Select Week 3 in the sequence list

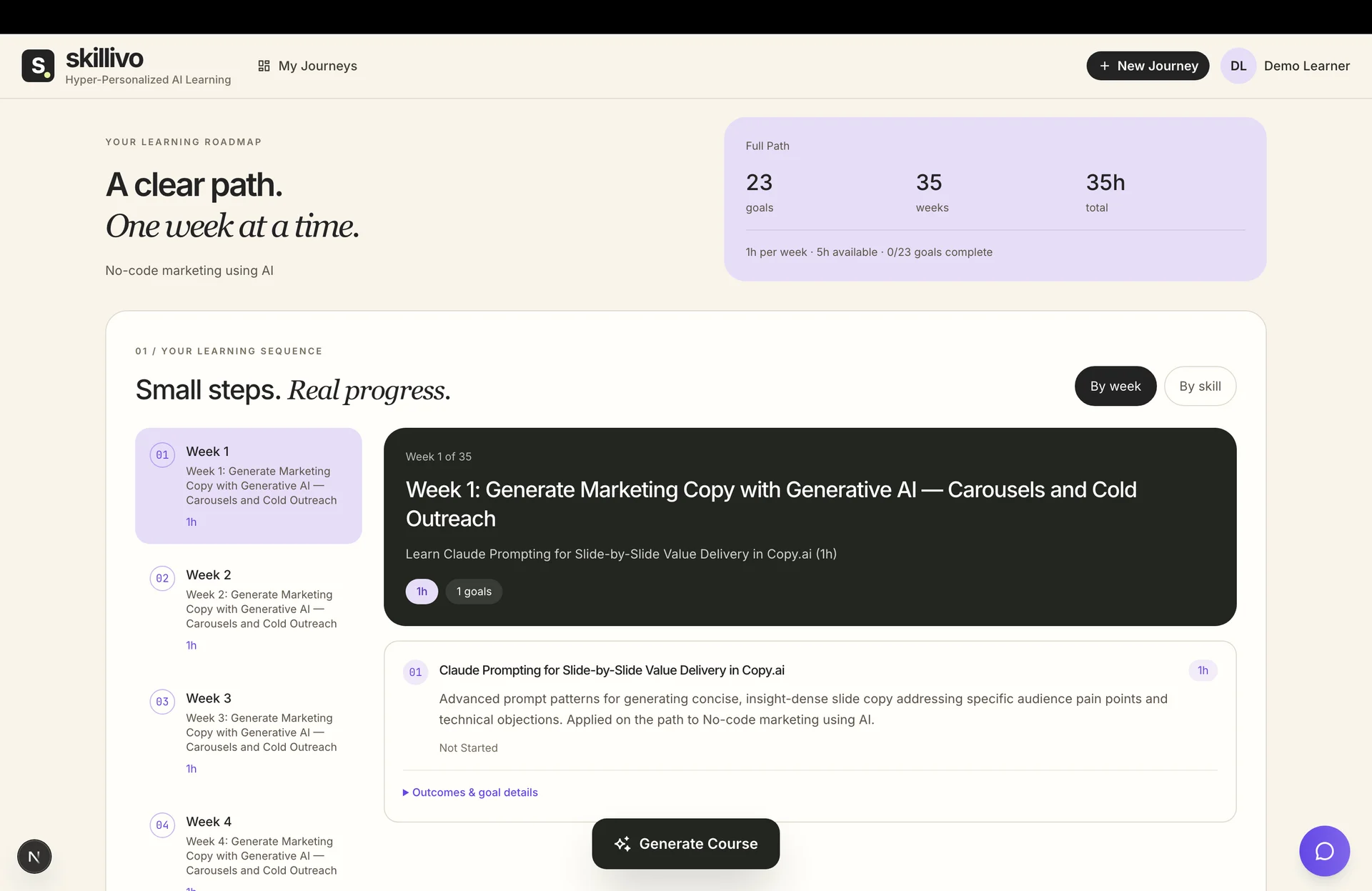pyautogui.click(x=249, y=732)
